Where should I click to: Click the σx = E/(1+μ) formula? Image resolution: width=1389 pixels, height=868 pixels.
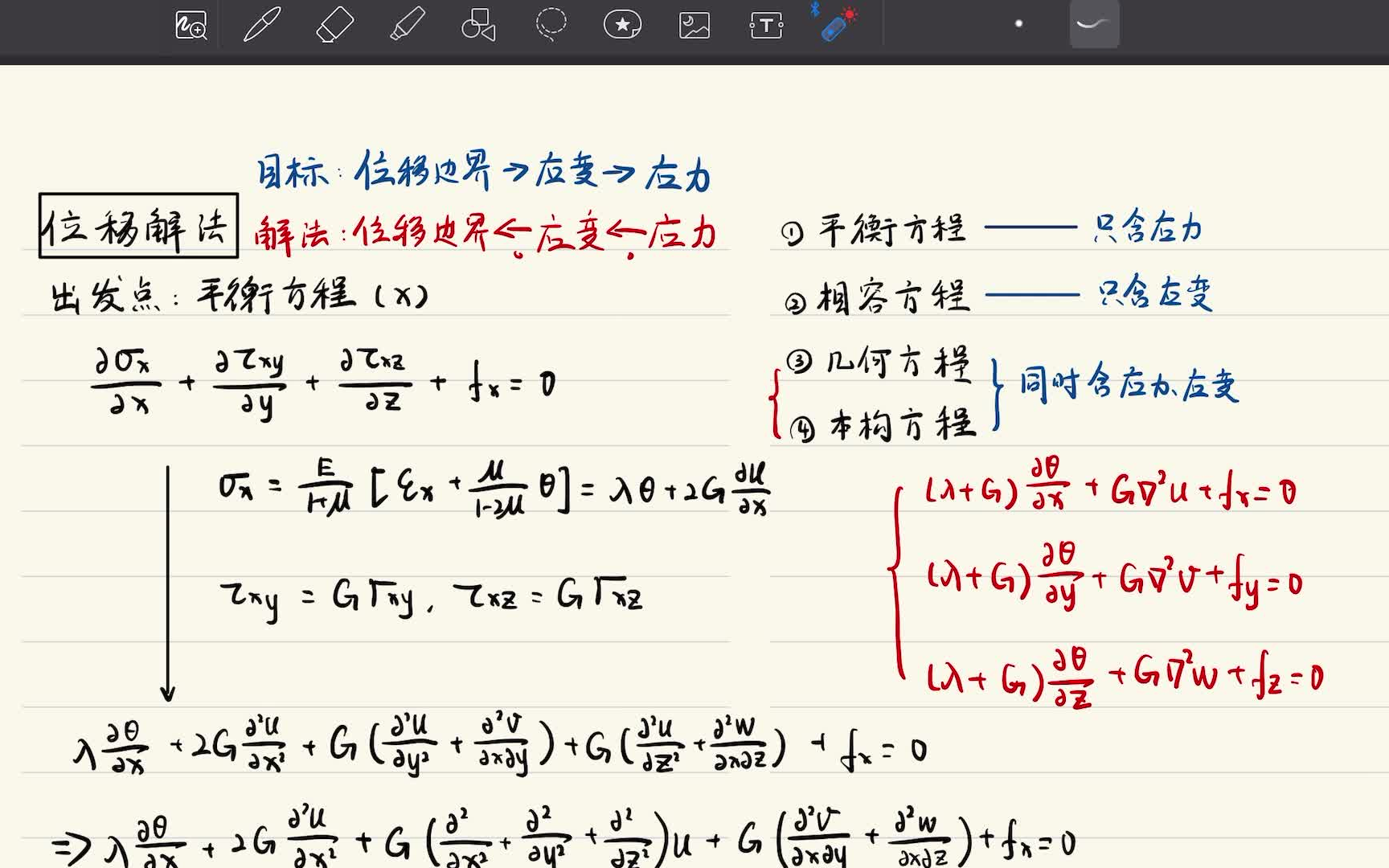493,488
